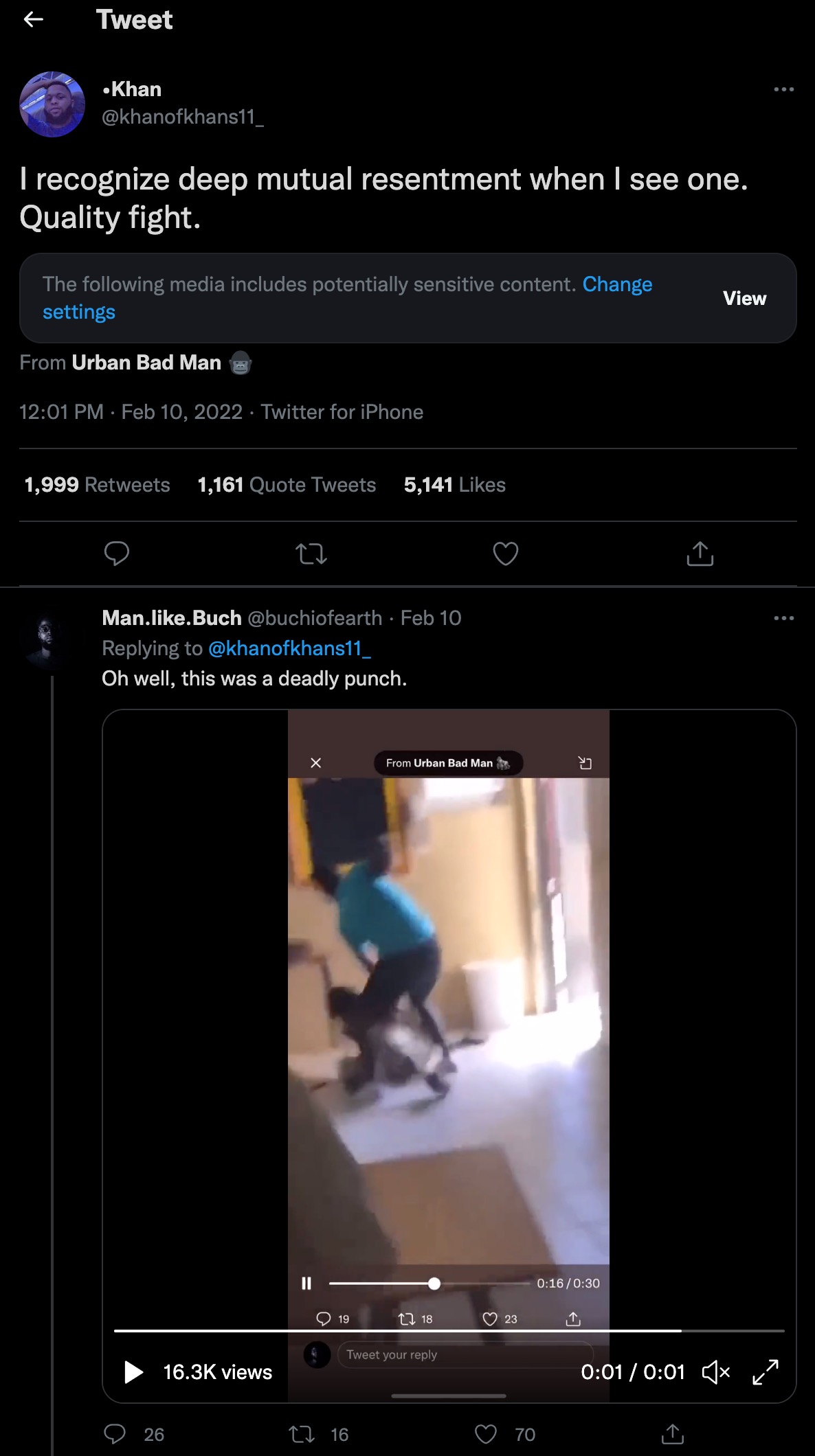Open more options for Khan's tweet
The width and height of the screenshot is (815, 1456).
click(783, 89)
